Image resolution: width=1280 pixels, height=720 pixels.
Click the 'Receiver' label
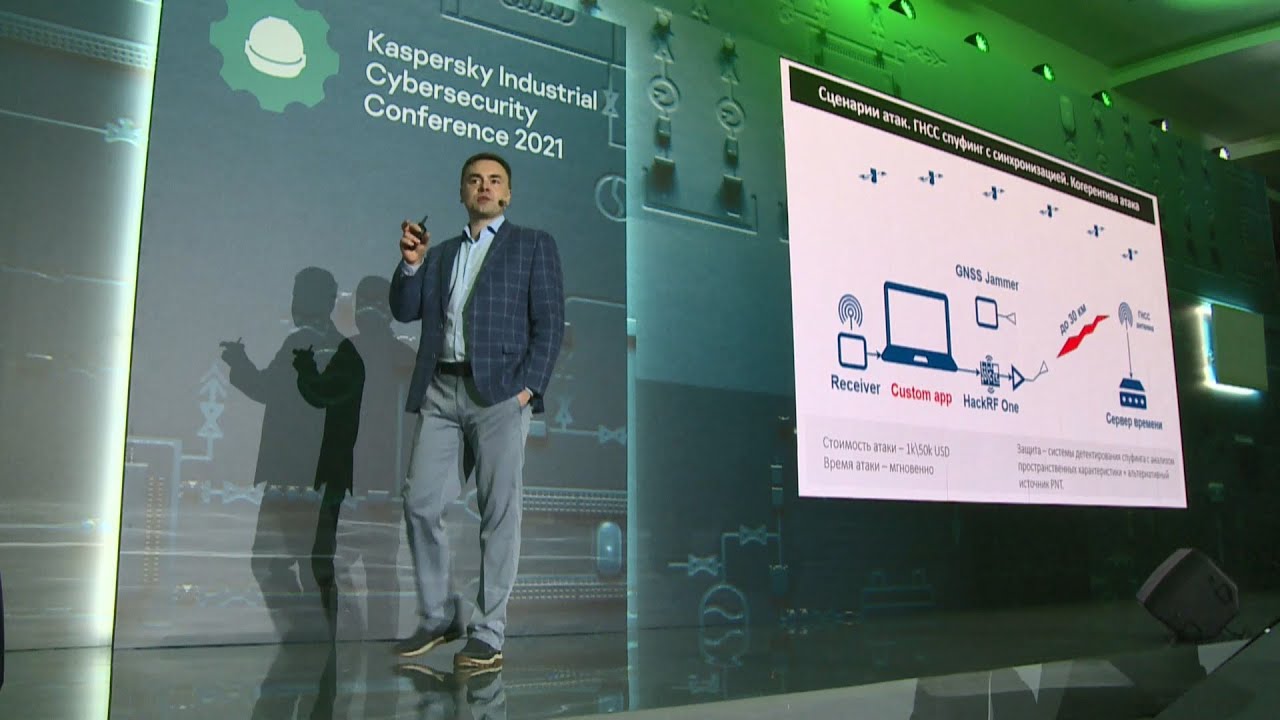(x=856, y=384)
